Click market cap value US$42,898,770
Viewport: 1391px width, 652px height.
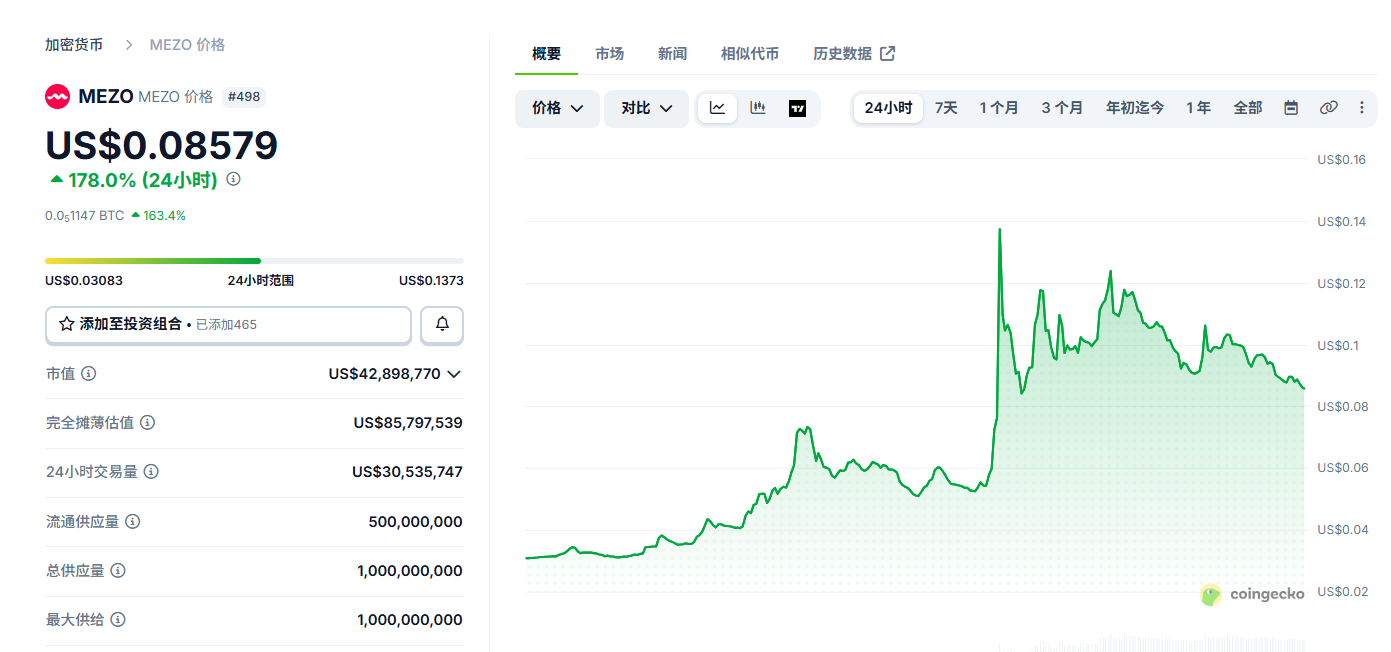point(384,374)
